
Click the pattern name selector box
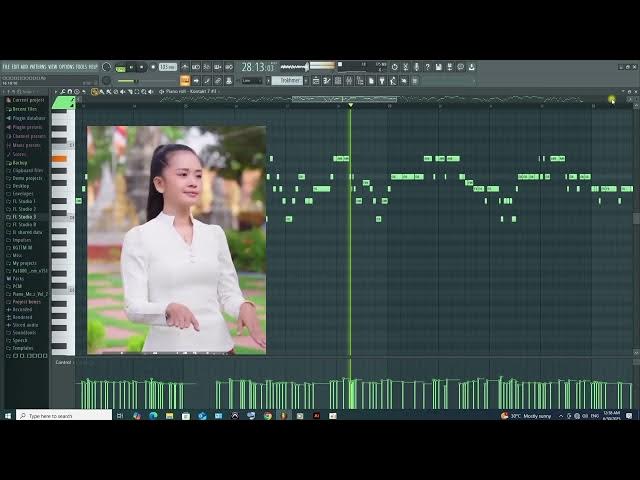click(x=288, y=80)
